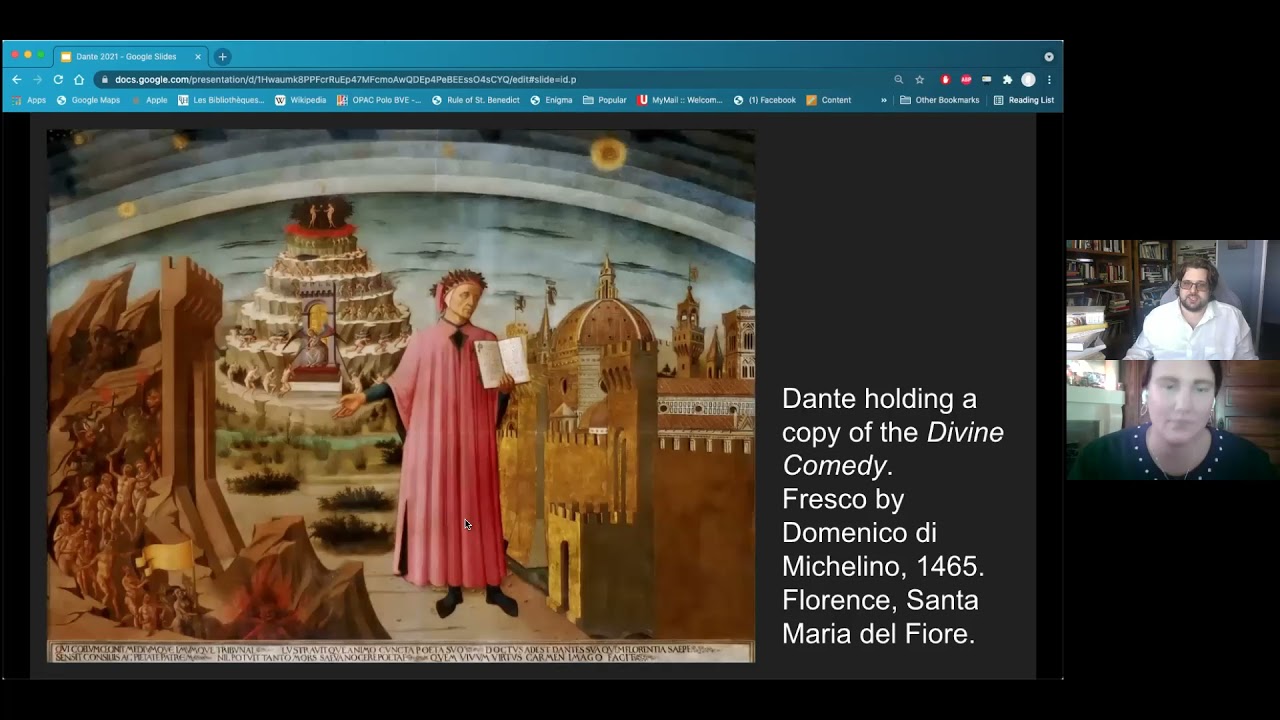Click the browser forward arrow
Viewport: 1280px width, 720px height.
[x=37, y=80]
